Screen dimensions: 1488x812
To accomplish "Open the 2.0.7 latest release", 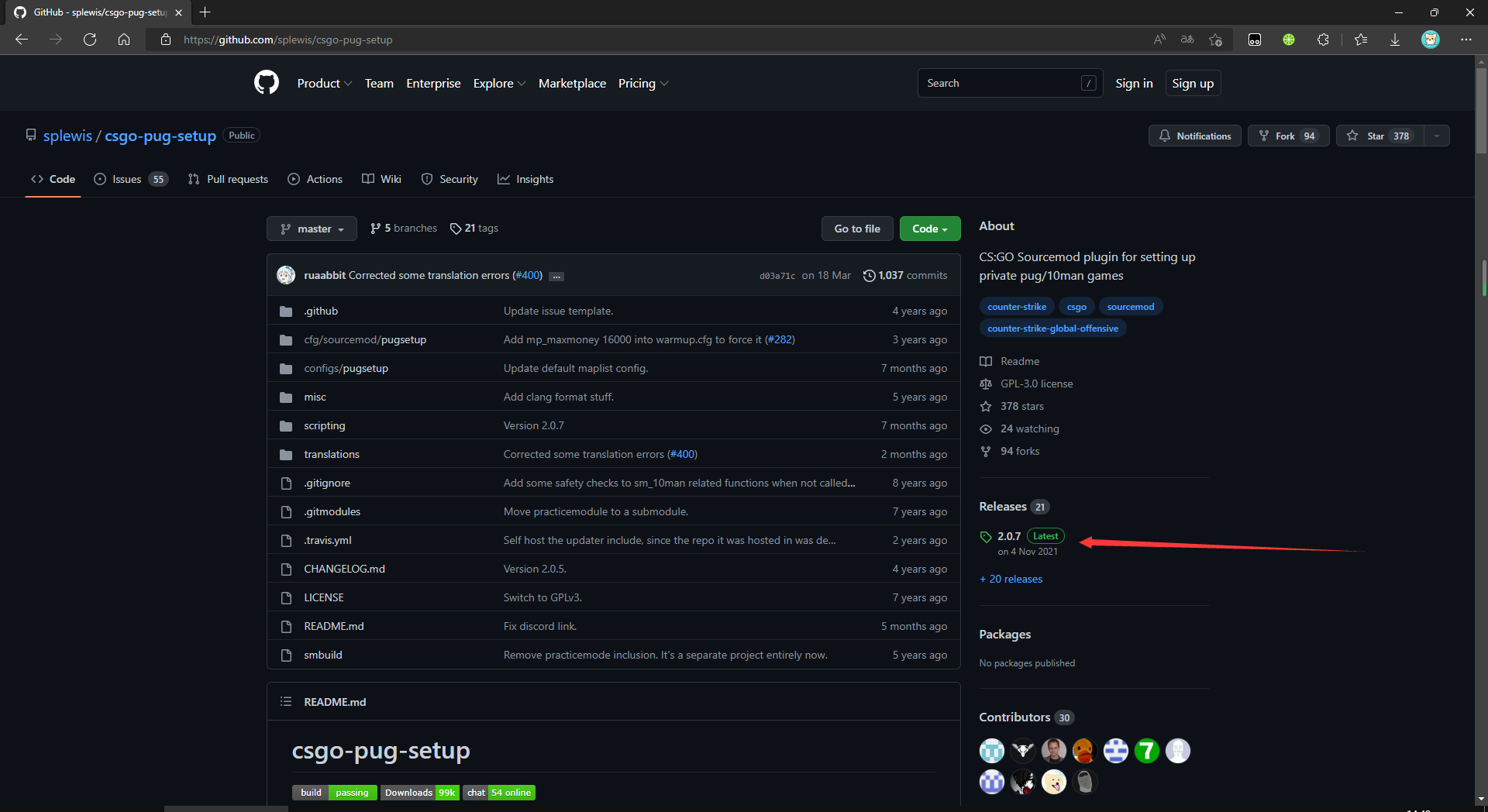I will (1008, 536).
